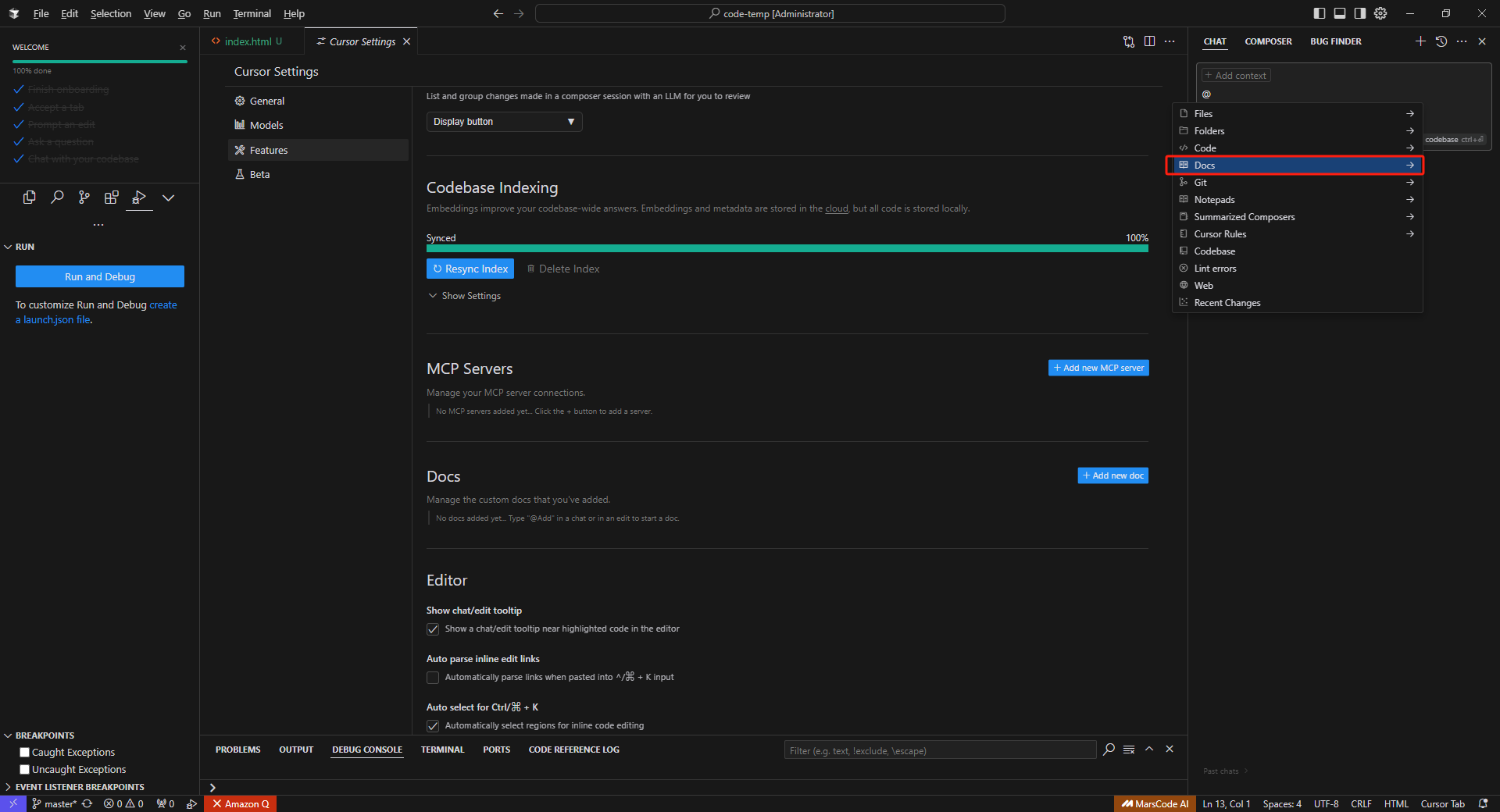Screen dimensions: 1500x812
Task: Expand Show Settings under Codebase Indexing
Action: (x=464, y=296)
